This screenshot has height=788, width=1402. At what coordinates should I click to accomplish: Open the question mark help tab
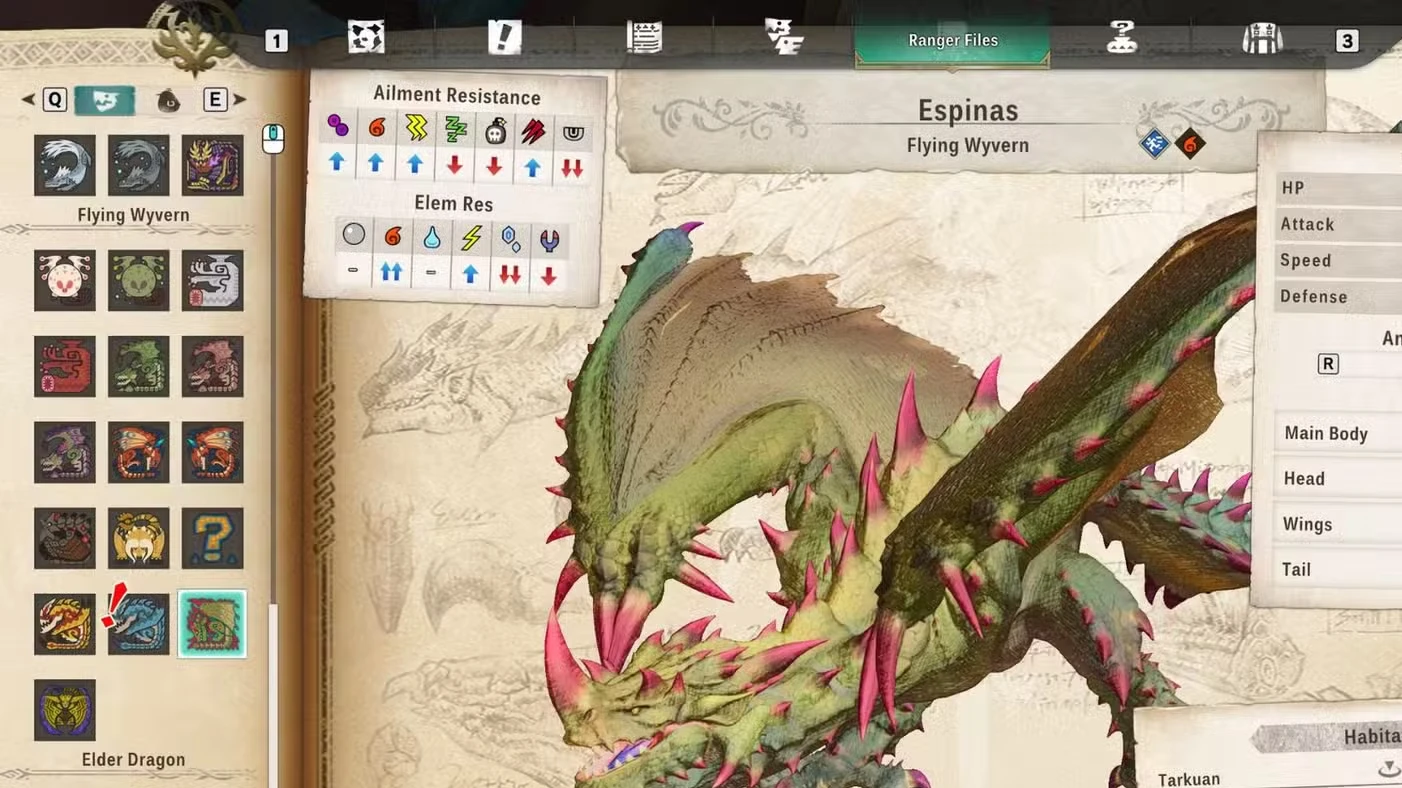(1122, 38)
